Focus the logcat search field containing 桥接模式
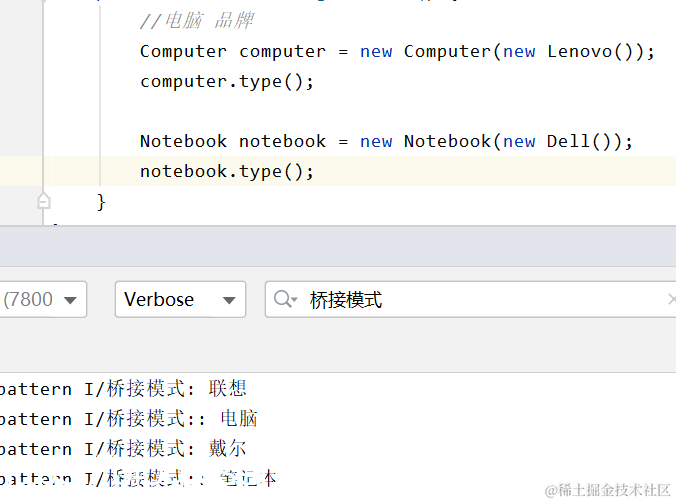 coord(471,300)
